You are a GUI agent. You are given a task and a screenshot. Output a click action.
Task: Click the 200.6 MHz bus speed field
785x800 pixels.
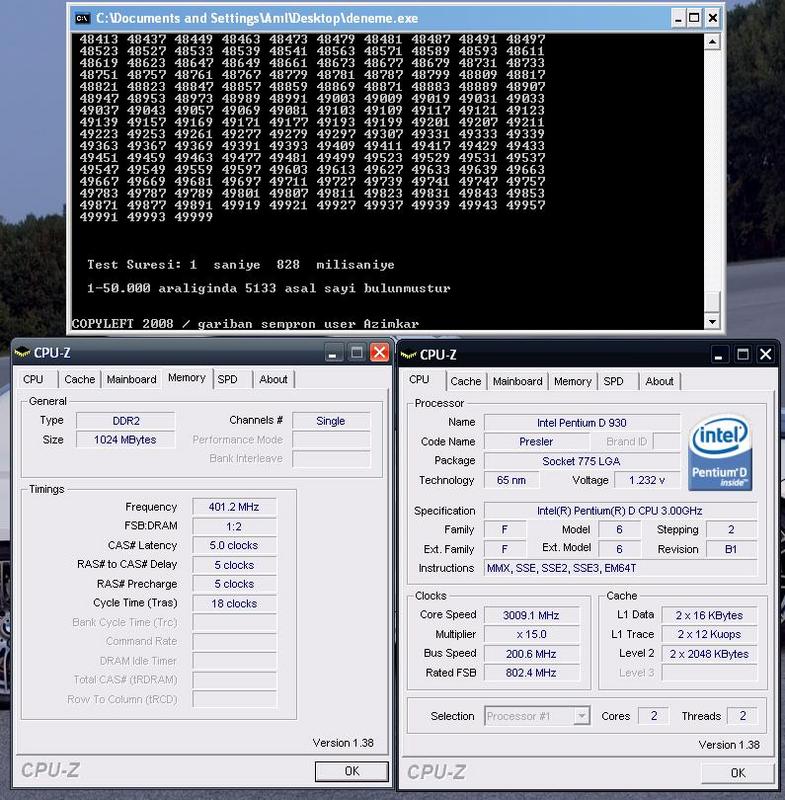pos(531,654)
